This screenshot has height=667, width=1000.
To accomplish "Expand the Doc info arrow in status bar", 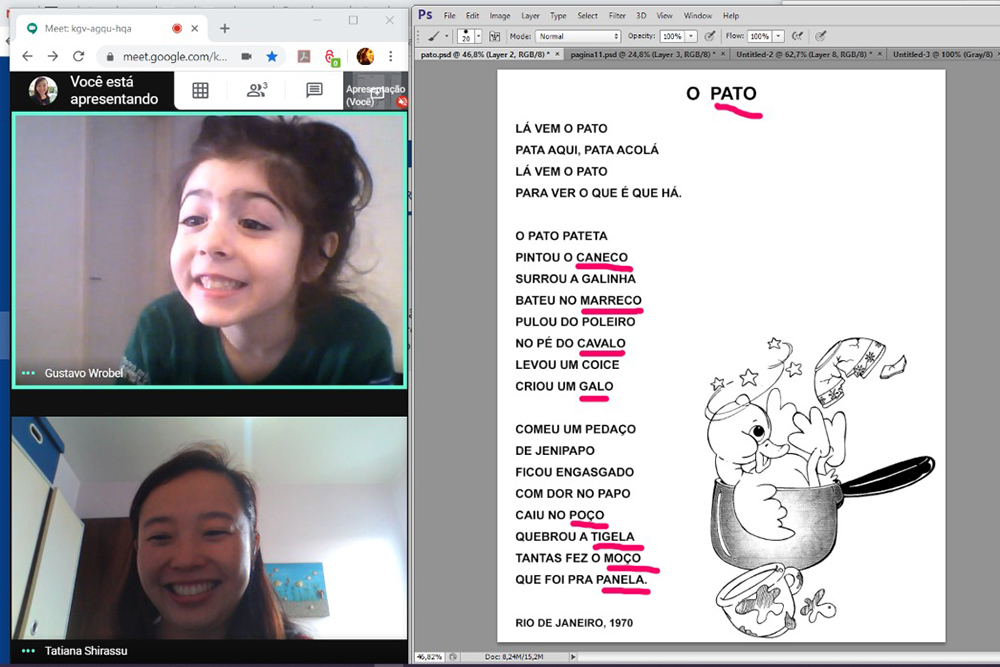I will click(x=573, y=657).
